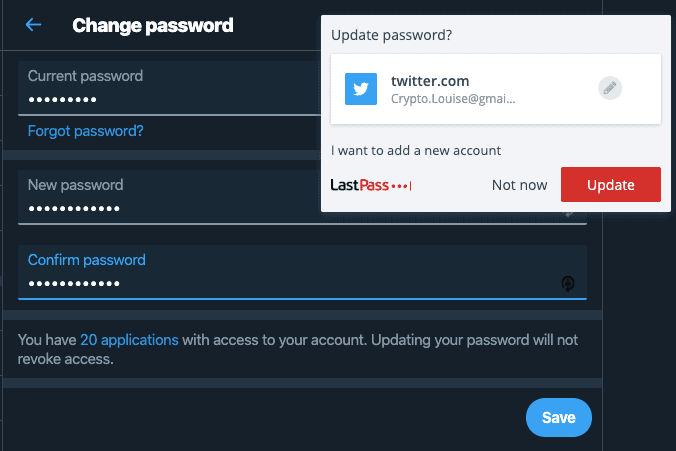Confirm with the red Update button
Image resolution: width=676 pixels, height=451 pixels.
click(x=610, y=185)
